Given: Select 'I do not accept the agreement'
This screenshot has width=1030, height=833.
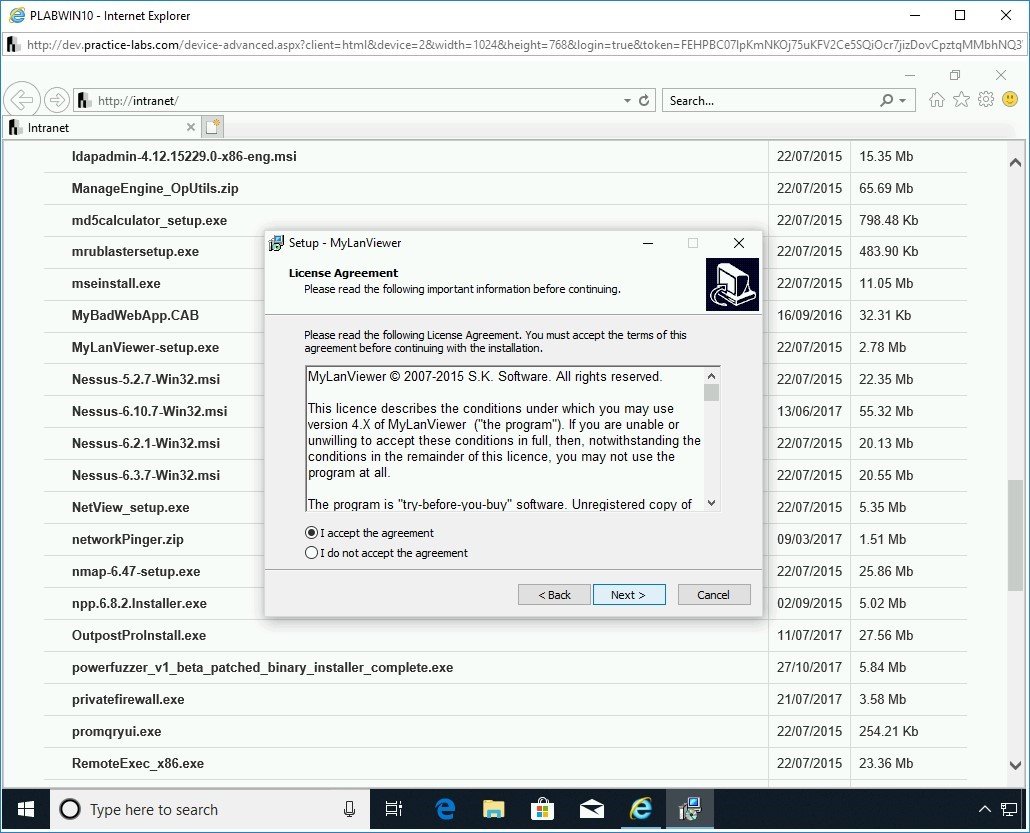Looking at the screenshot, I should click(312, 553).
